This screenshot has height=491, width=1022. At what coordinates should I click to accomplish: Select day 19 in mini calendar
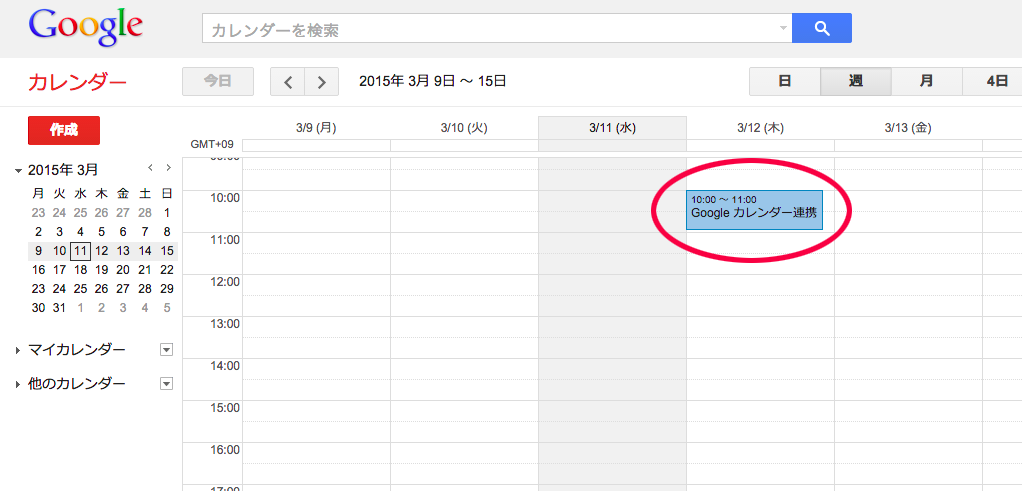[102, 270]
